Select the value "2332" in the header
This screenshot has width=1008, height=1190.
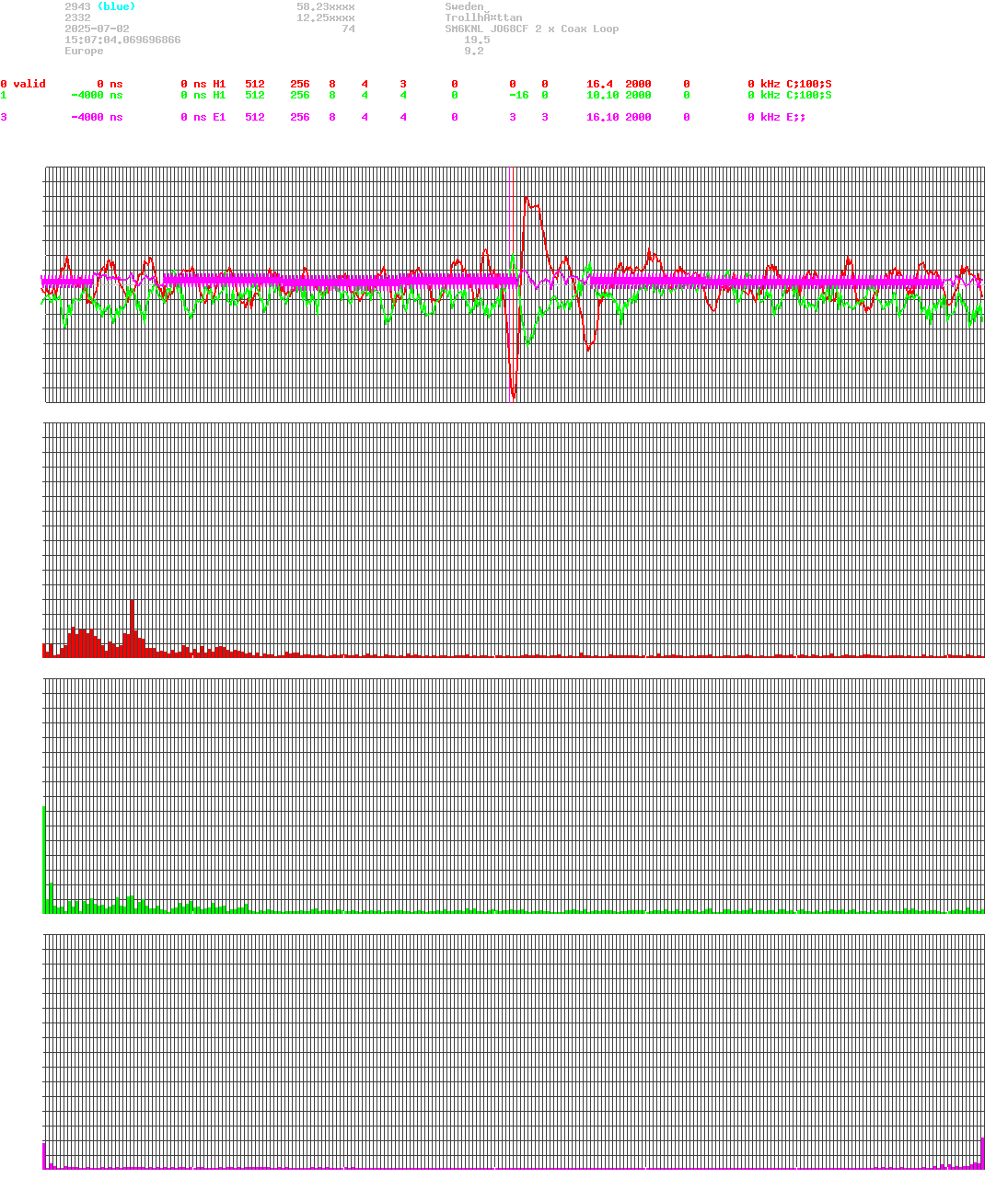click(x=77, y=17)
